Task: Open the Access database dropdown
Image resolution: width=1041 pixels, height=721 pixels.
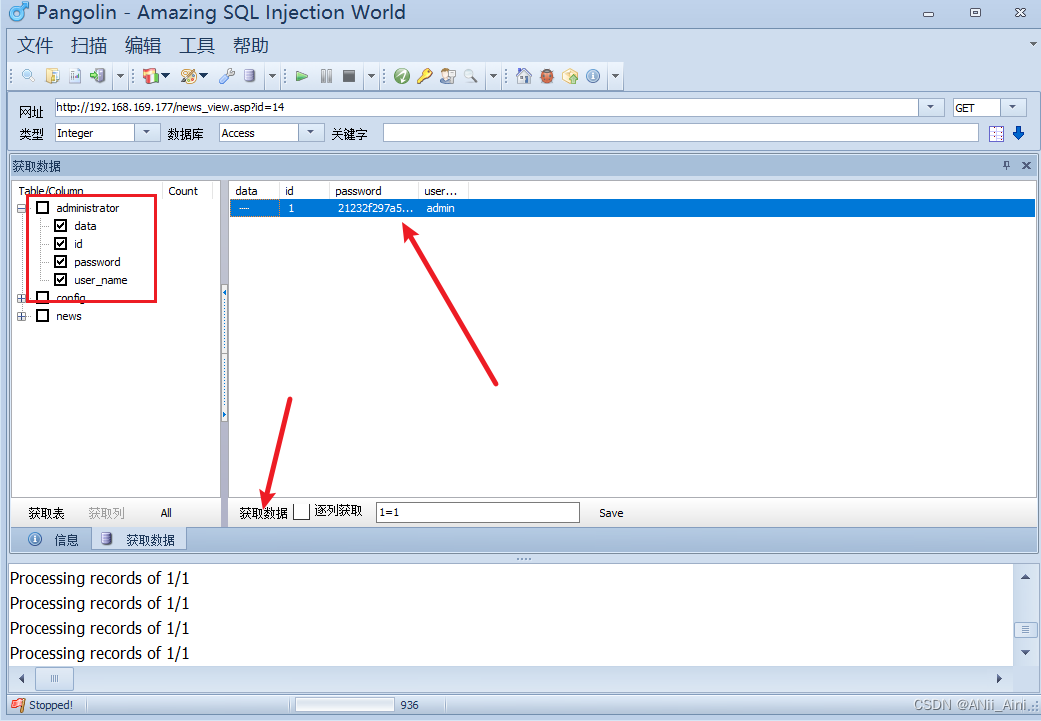Action: pyautogui.click(x=310, y=133)
